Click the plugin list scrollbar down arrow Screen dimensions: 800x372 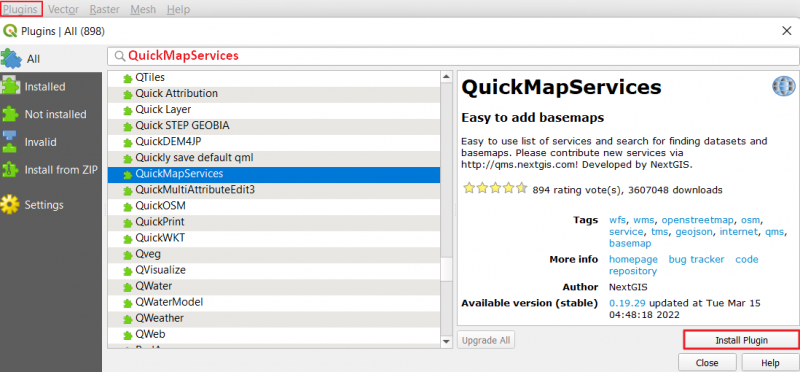446,341
